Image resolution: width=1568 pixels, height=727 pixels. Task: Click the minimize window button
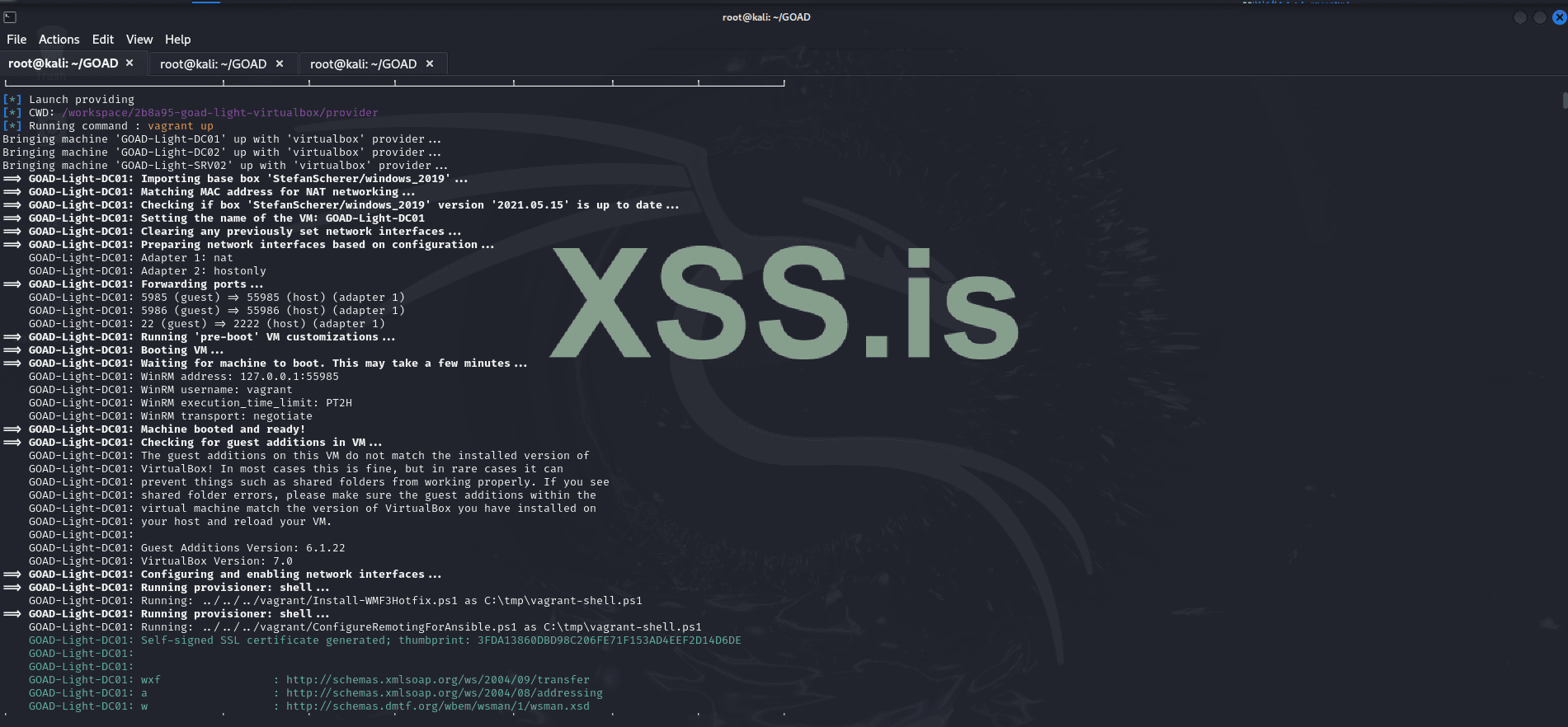pos(1519,17)
